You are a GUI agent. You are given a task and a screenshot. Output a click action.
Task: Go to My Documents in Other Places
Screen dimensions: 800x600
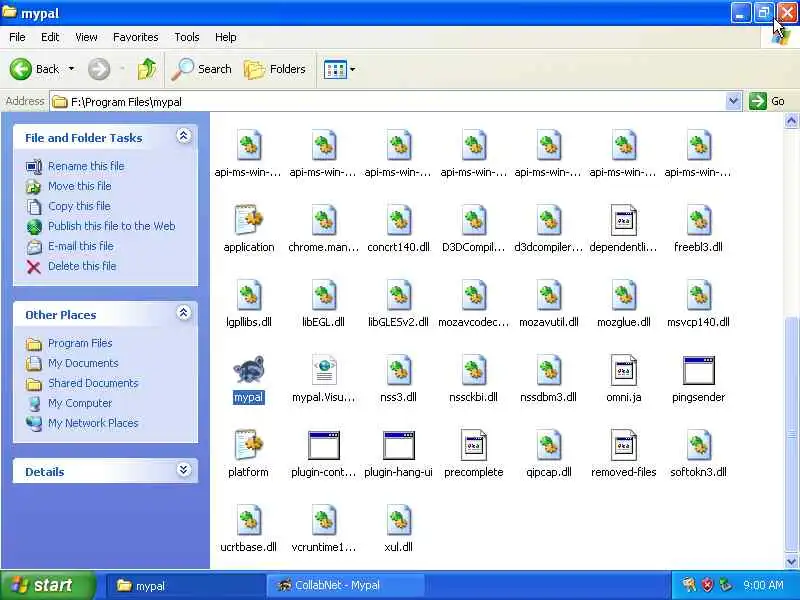point(83,363)
